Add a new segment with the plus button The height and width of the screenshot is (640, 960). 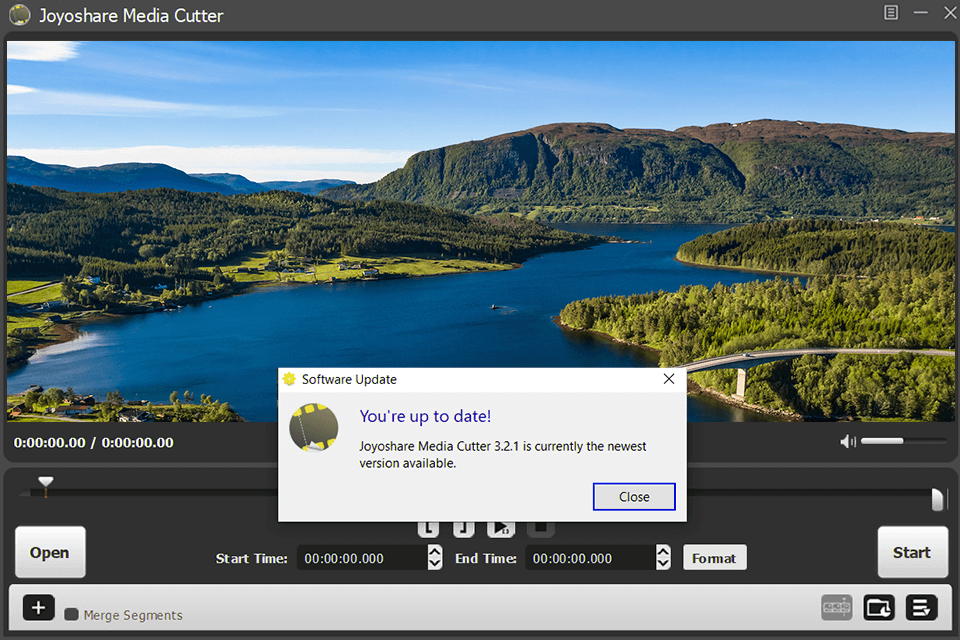pos(38,607)
